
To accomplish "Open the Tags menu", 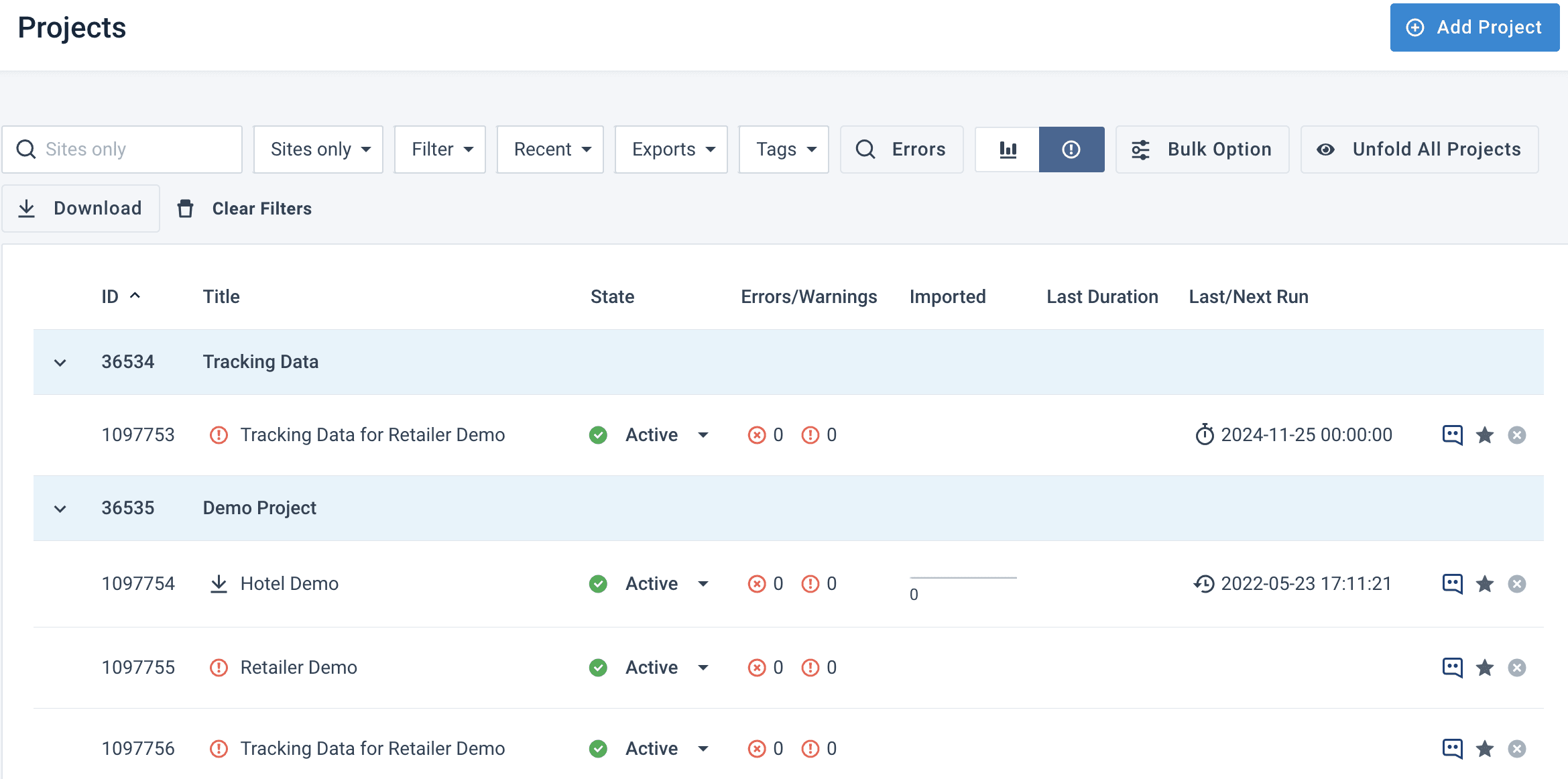I will (x=784, y=149).
